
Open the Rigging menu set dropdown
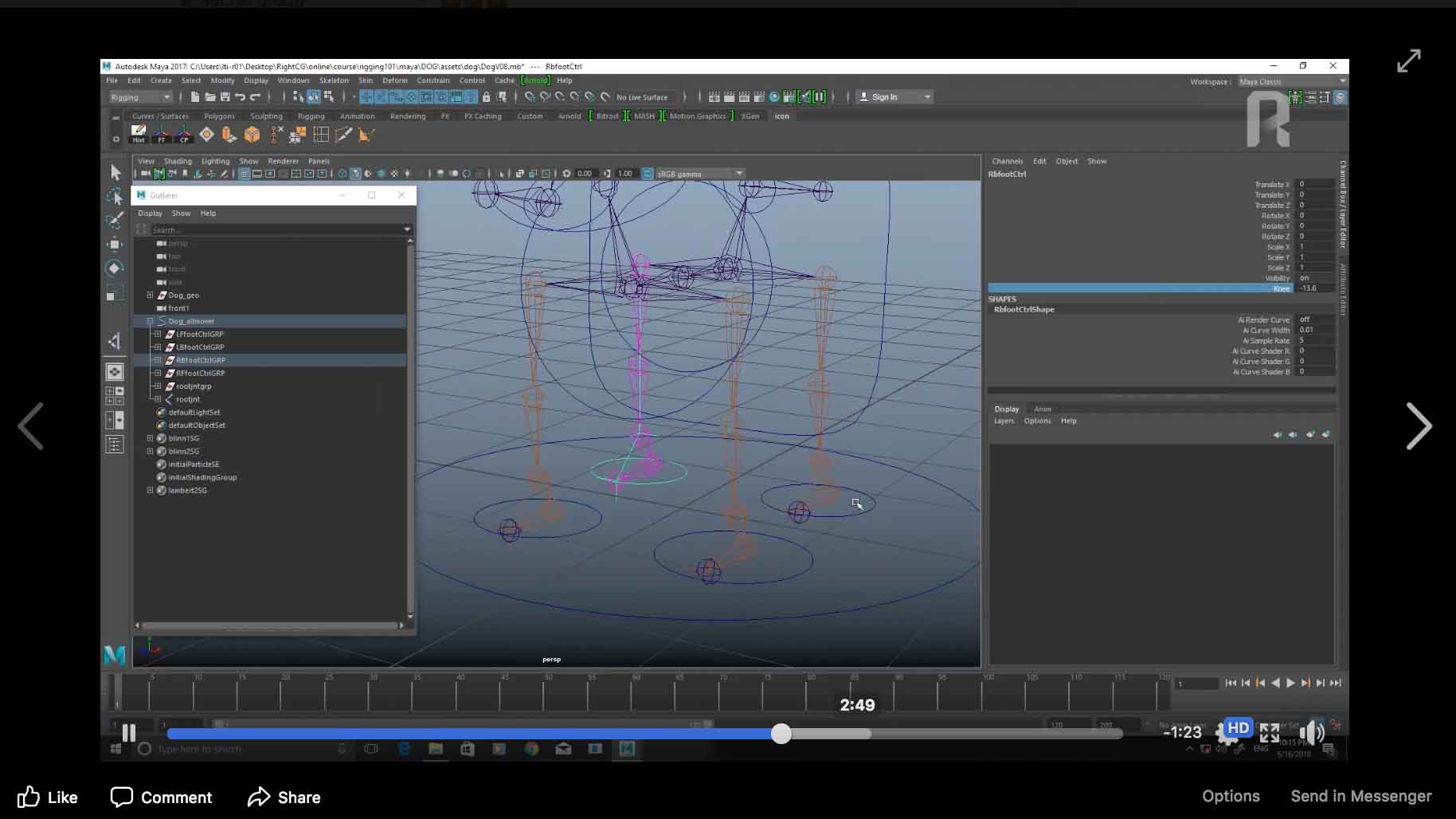click(x=141, y=97)
